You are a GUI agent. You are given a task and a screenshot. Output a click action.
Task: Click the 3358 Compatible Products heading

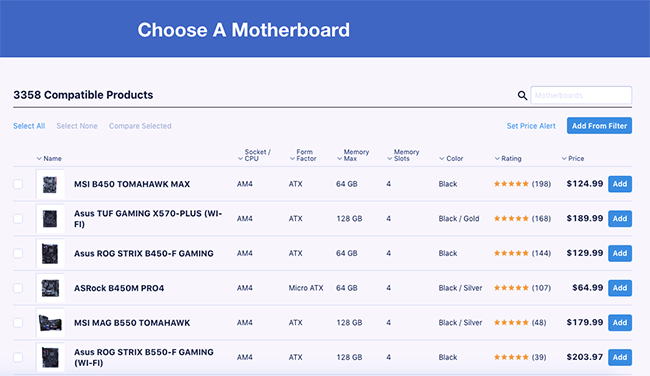click(83, 95)
